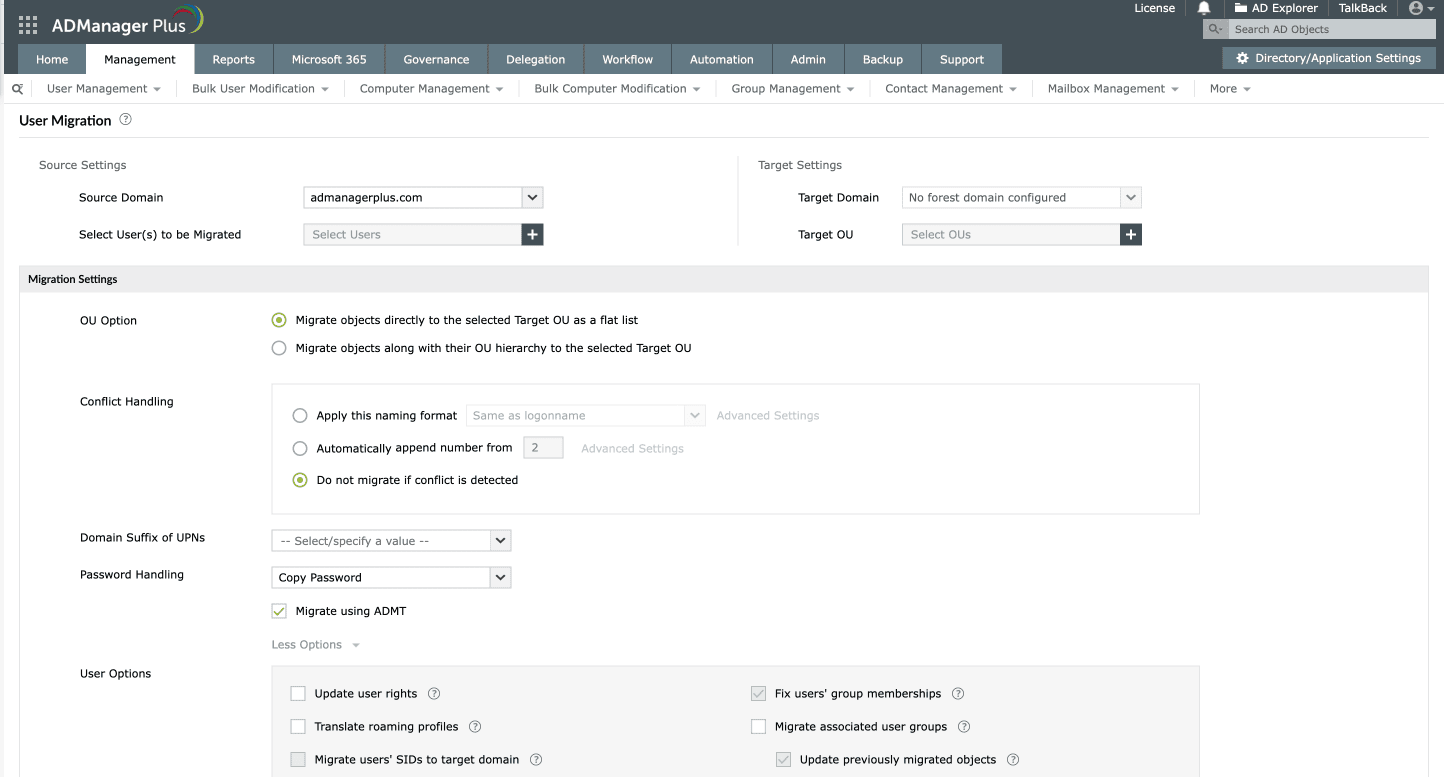Click the append number value field
The width and height of the screenshot is (1444, 777).
[544, 448]
